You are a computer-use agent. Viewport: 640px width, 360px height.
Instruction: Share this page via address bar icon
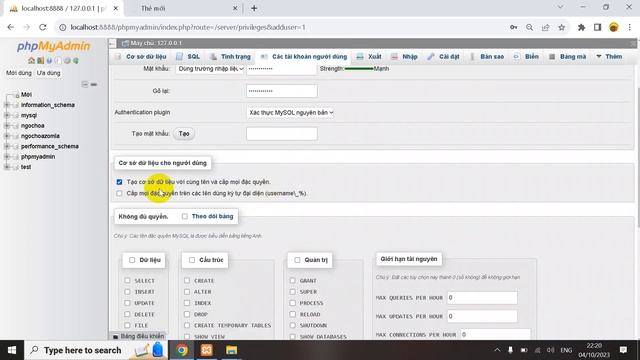[x=545, y=27]
